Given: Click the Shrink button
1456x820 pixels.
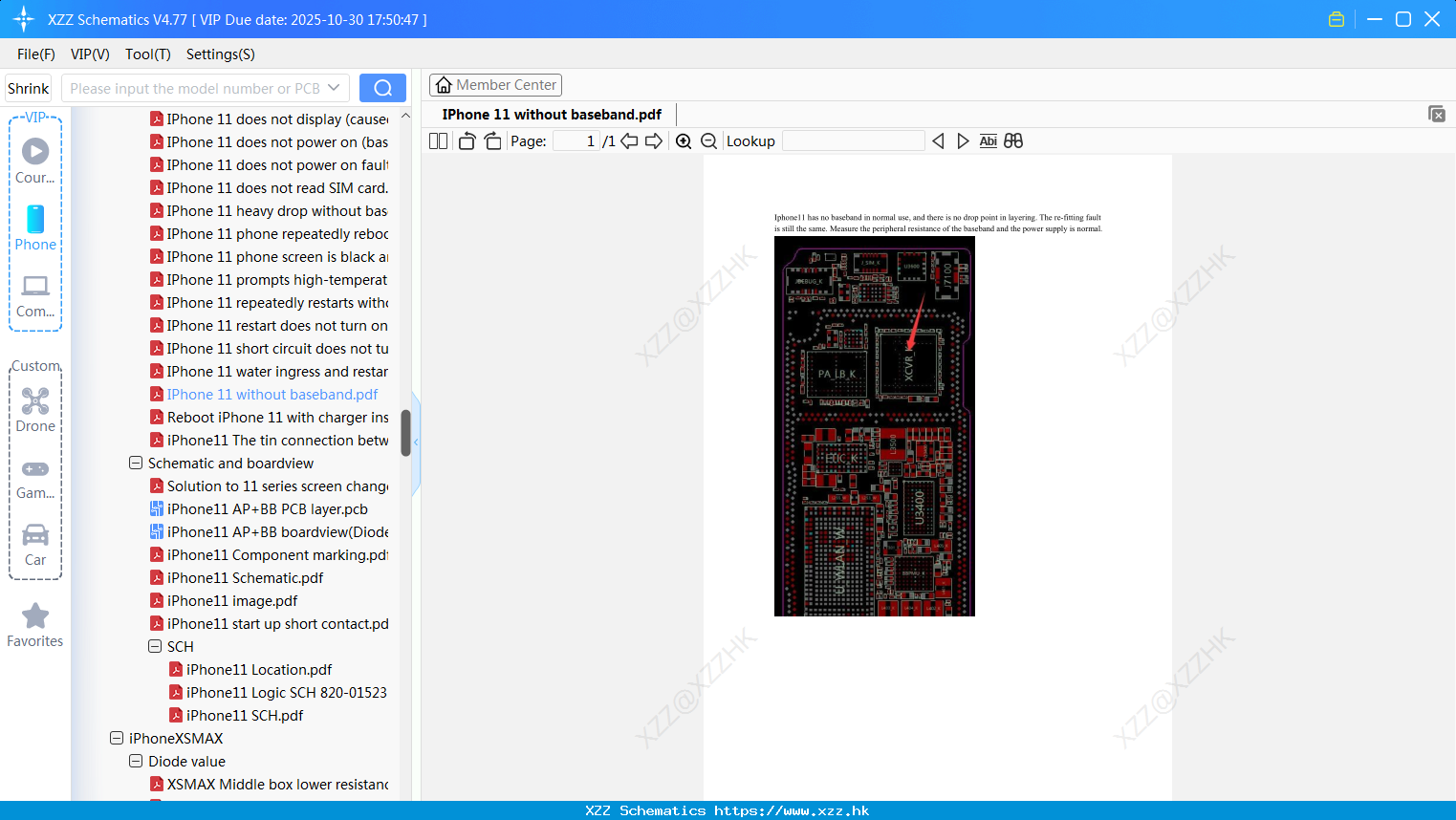Looking at the screenshot, I should (28, 88).
